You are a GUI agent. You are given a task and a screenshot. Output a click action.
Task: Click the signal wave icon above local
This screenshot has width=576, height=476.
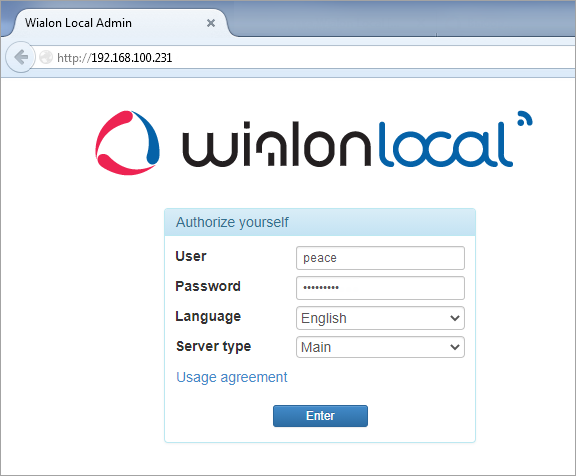pyautogui.click(x=525, y=118)
